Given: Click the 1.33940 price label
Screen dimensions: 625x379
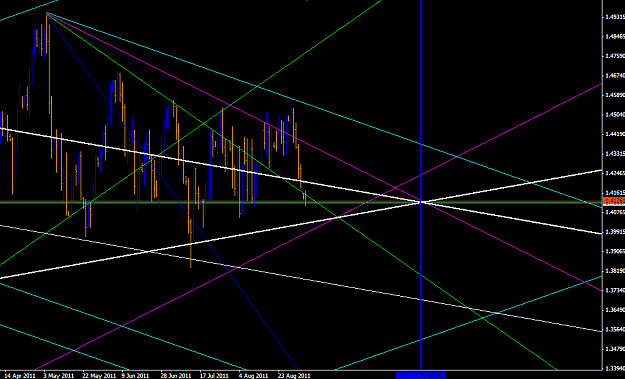Looking at the screenshot, I should point(615,368).
